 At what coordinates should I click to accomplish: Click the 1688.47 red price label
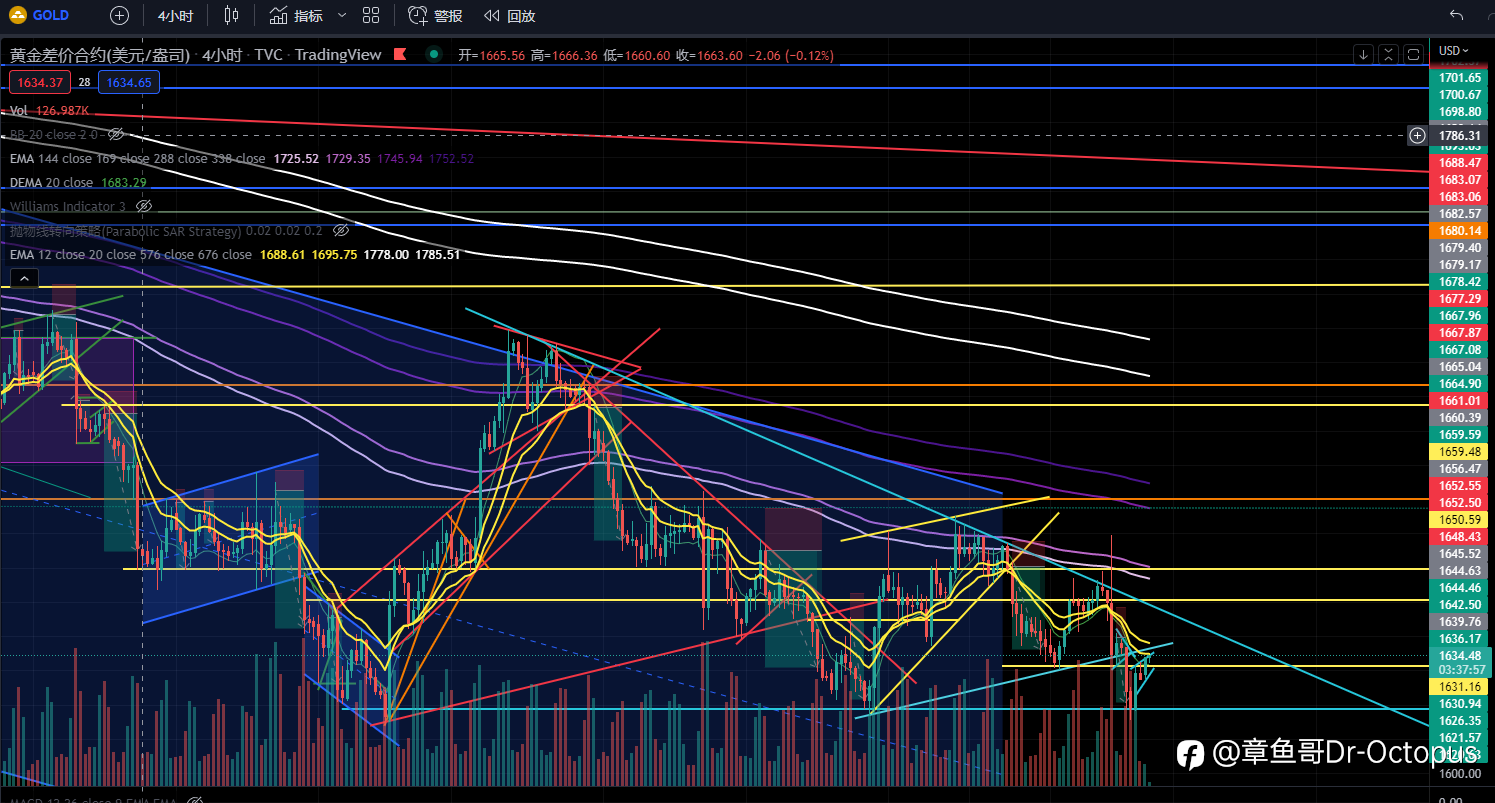pos(1460,162)
